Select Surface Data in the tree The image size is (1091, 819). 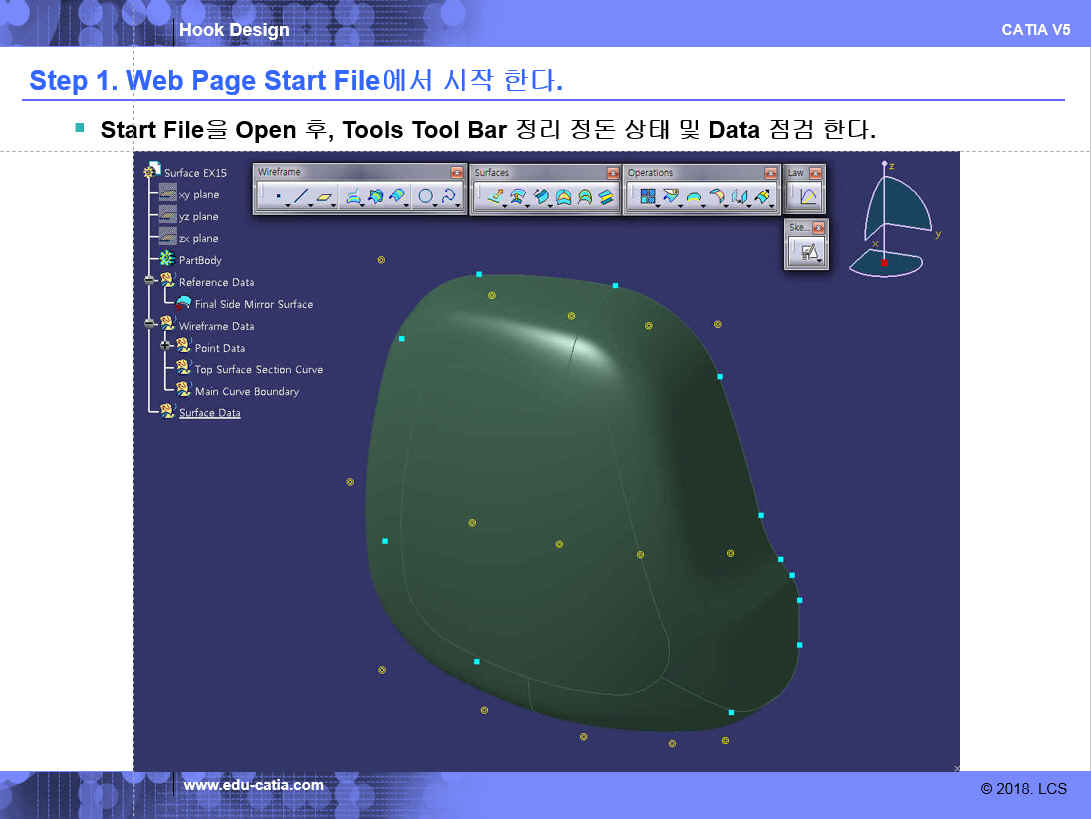coord(209,413)
